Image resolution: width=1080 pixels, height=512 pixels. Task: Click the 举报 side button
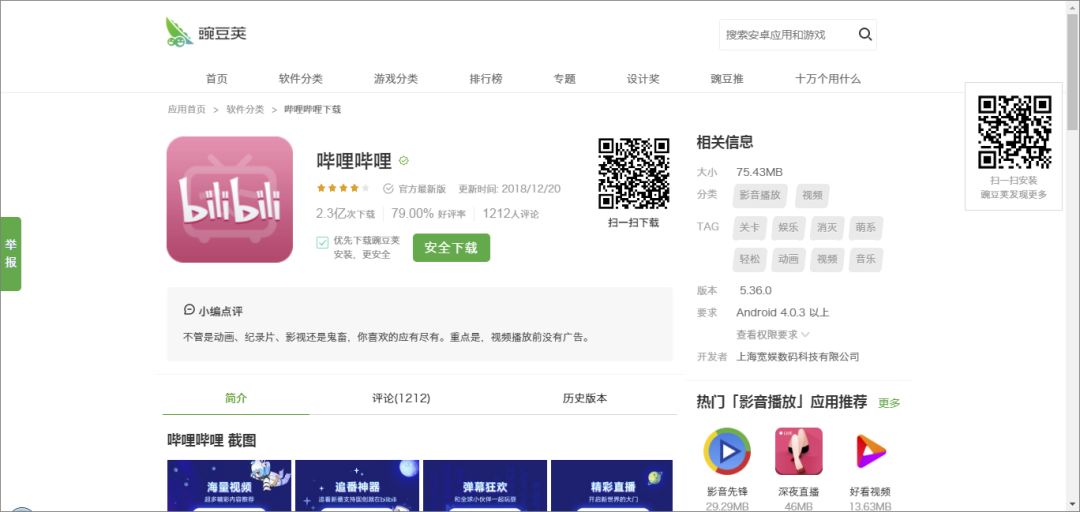(x=11, y=254)
